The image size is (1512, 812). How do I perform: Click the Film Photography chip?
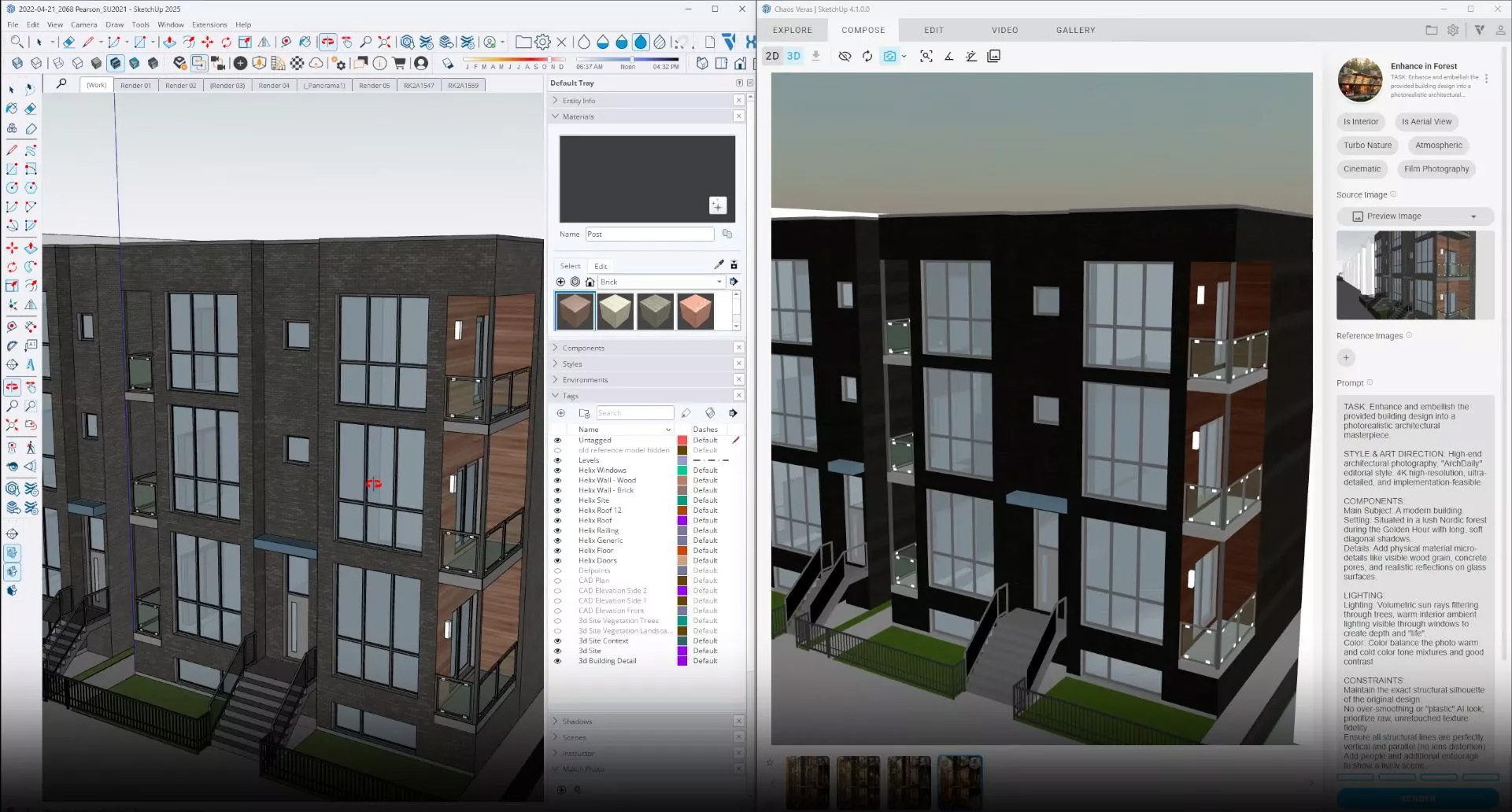click(1436, 169)
